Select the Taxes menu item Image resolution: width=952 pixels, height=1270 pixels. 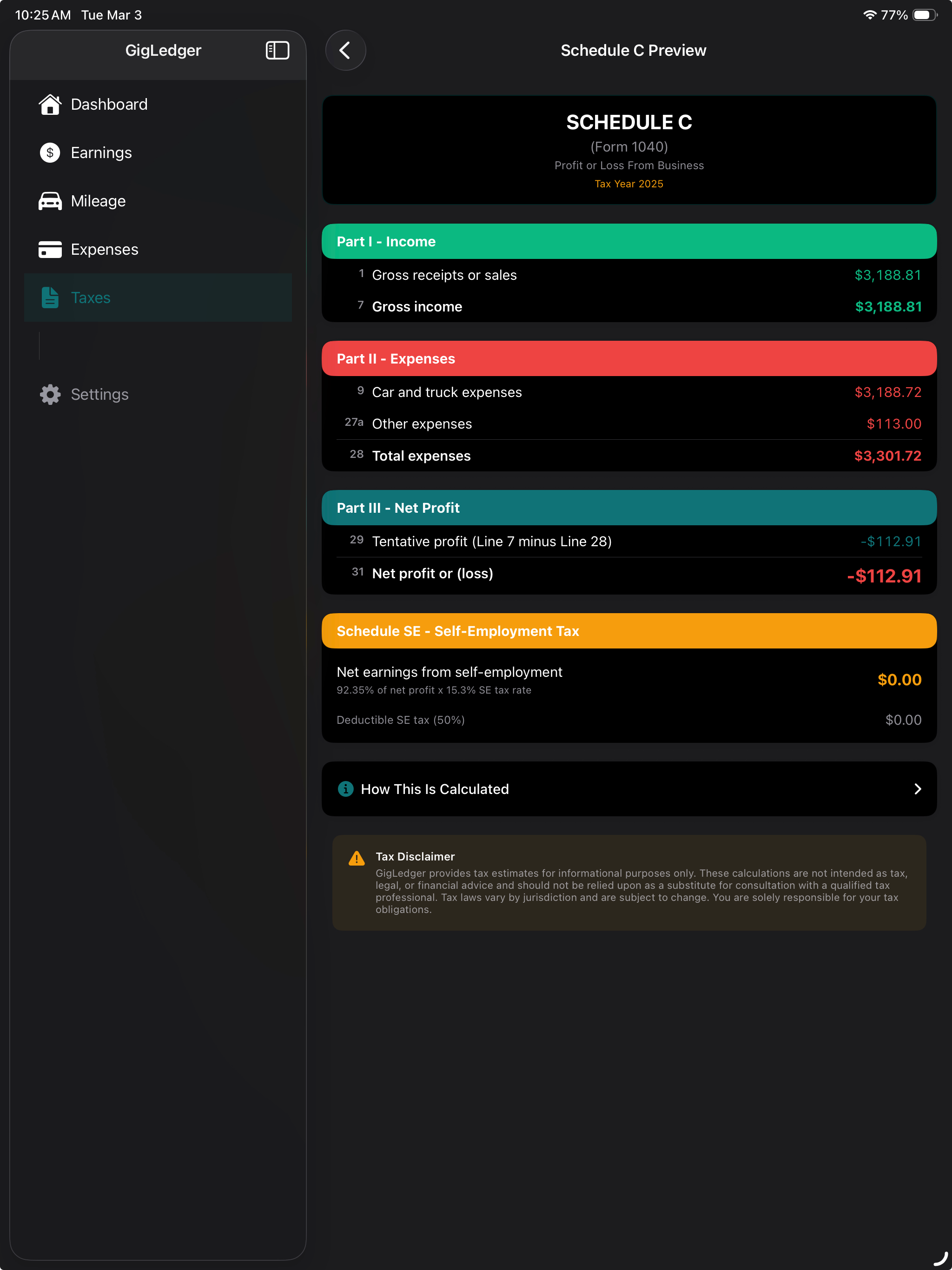pos(158,298)
